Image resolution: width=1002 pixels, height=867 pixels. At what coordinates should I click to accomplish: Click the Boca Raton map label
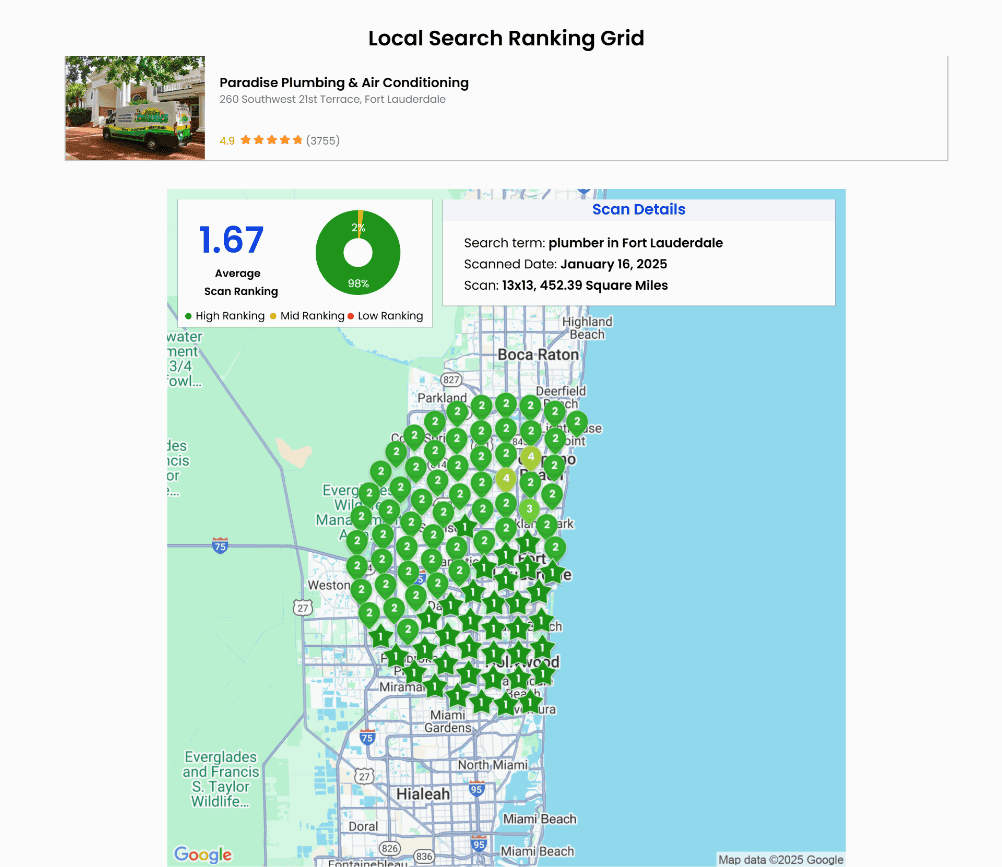[x=538, y=355]
